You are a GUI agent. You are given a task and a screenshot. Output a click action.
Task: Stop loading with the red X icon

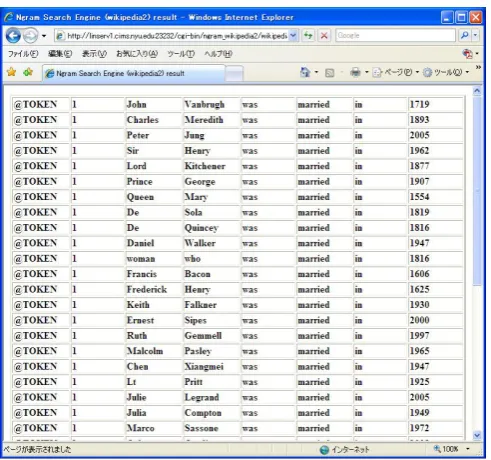coord(324,35)
